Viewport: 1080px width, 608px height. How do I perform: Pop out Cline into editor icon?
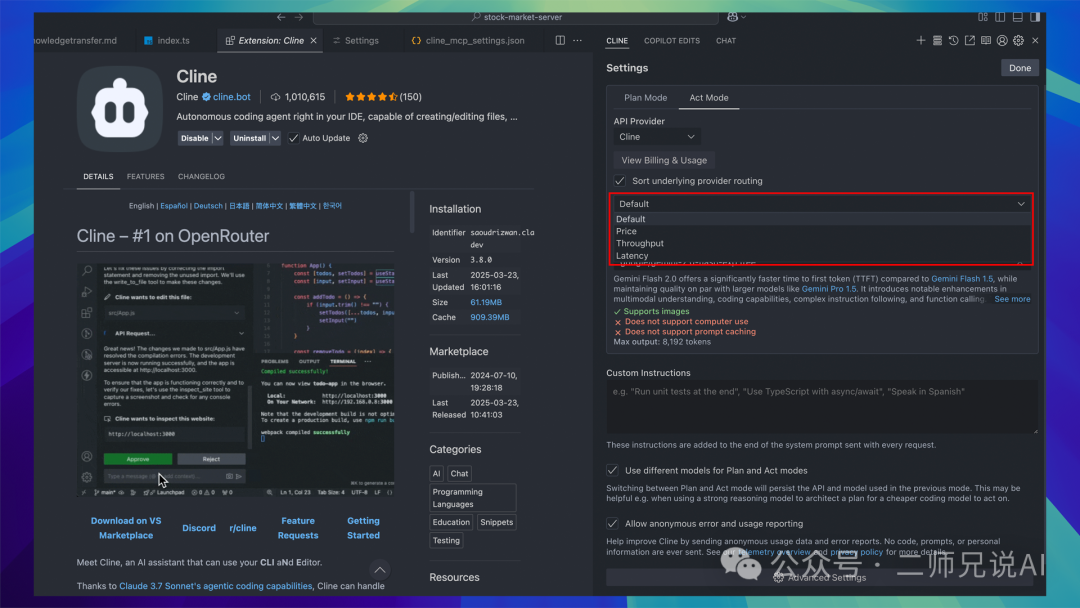[970, 41]
